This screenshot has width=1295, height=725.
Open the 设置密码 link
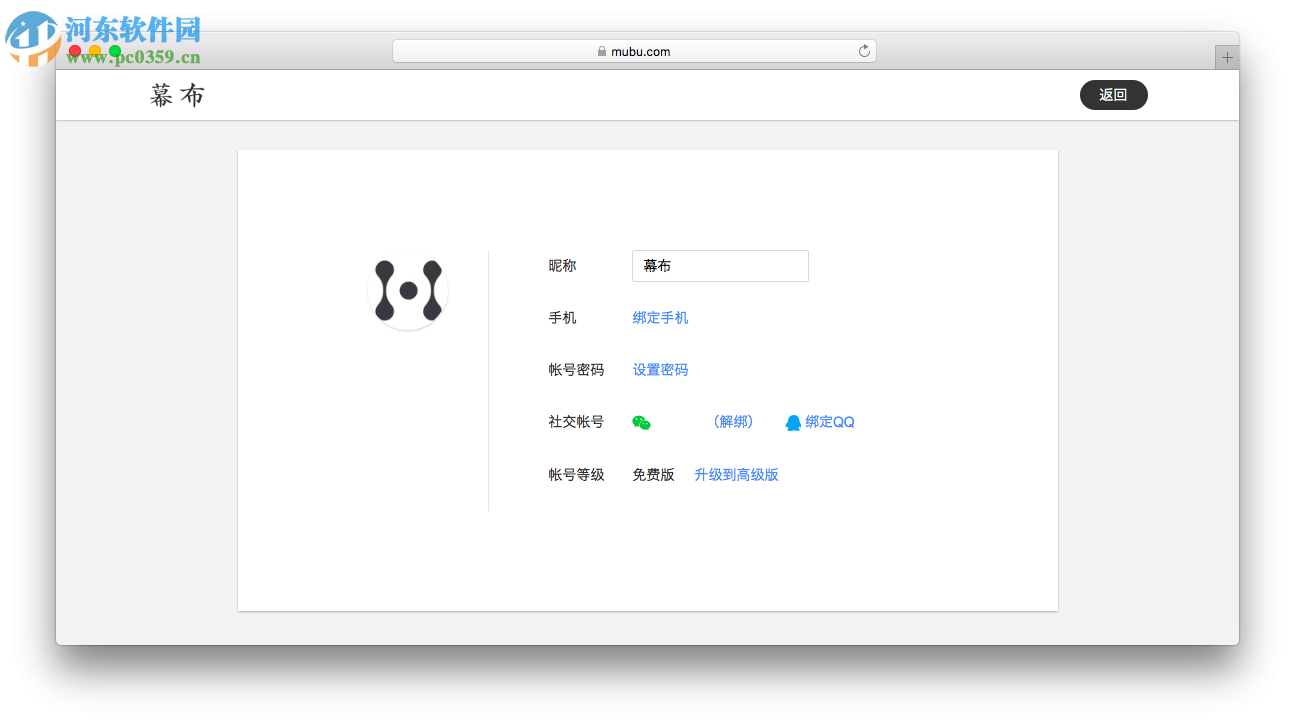[x=660, y=370]
